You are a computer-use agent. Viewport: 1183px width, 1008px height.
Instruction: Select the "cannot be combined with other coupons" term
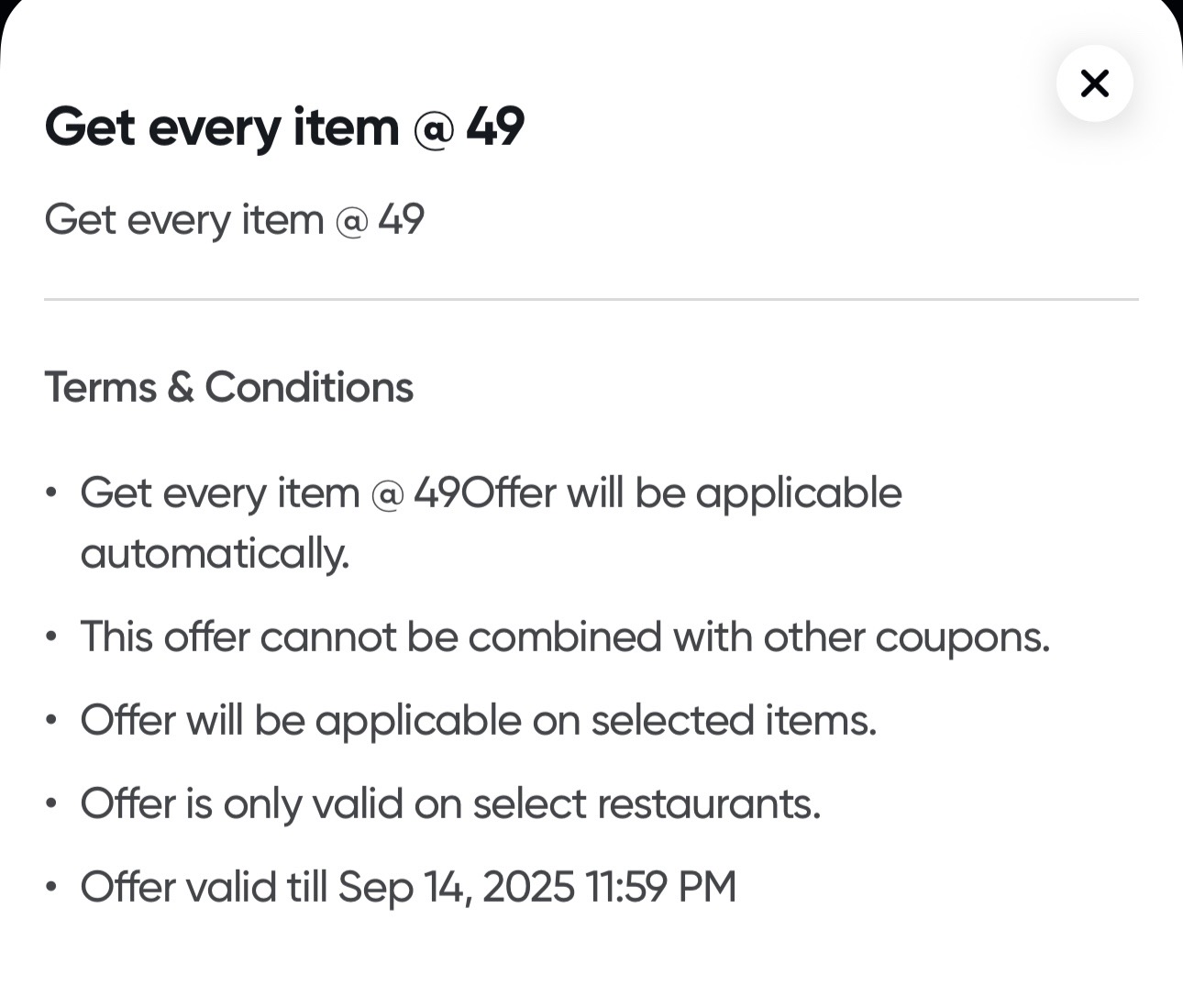564,637
